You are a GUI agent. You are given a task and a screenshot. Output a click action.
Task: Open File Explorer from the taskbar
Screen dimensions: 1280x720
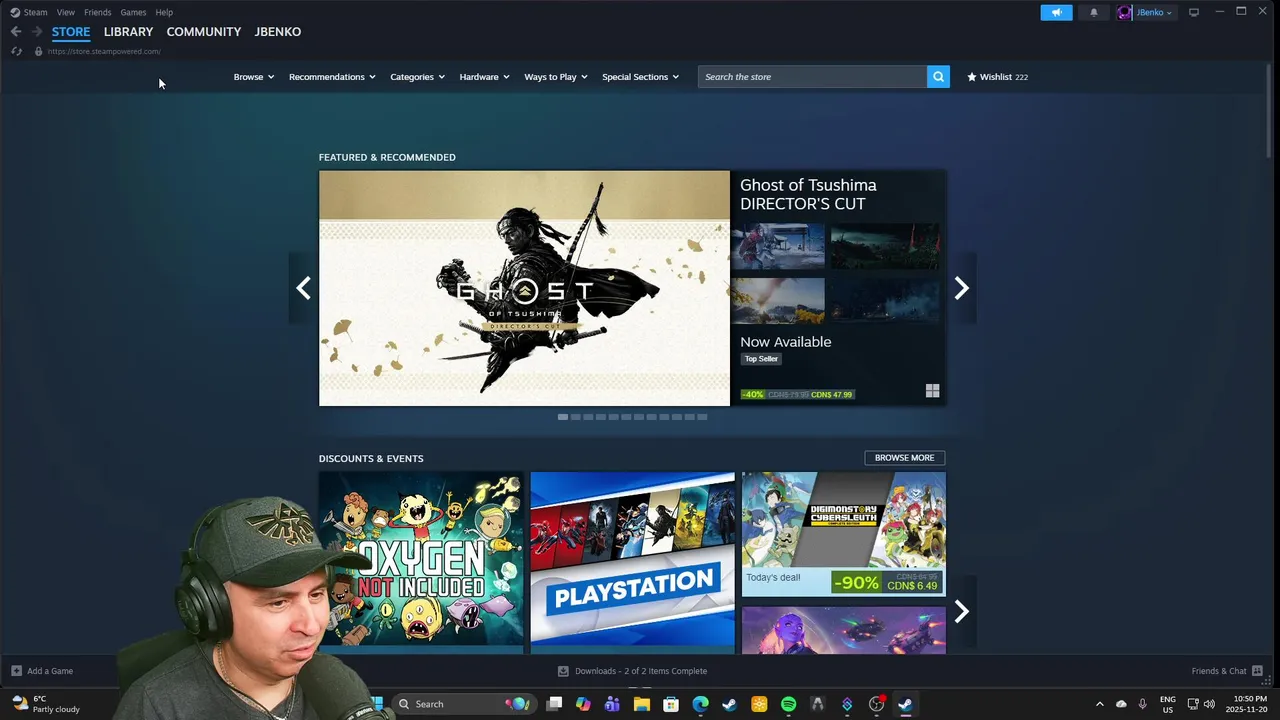tap(642, 704)
